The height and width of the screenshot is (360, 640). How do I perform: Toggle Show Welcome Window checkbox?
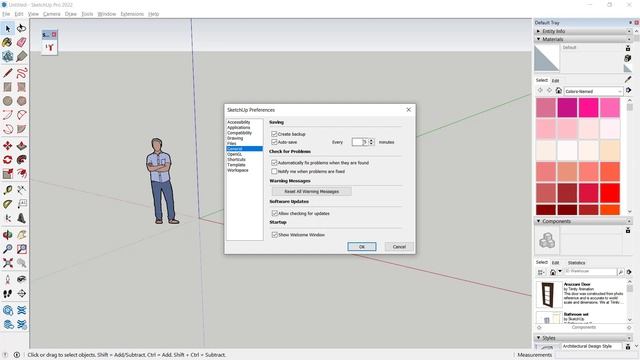(274, 235)
